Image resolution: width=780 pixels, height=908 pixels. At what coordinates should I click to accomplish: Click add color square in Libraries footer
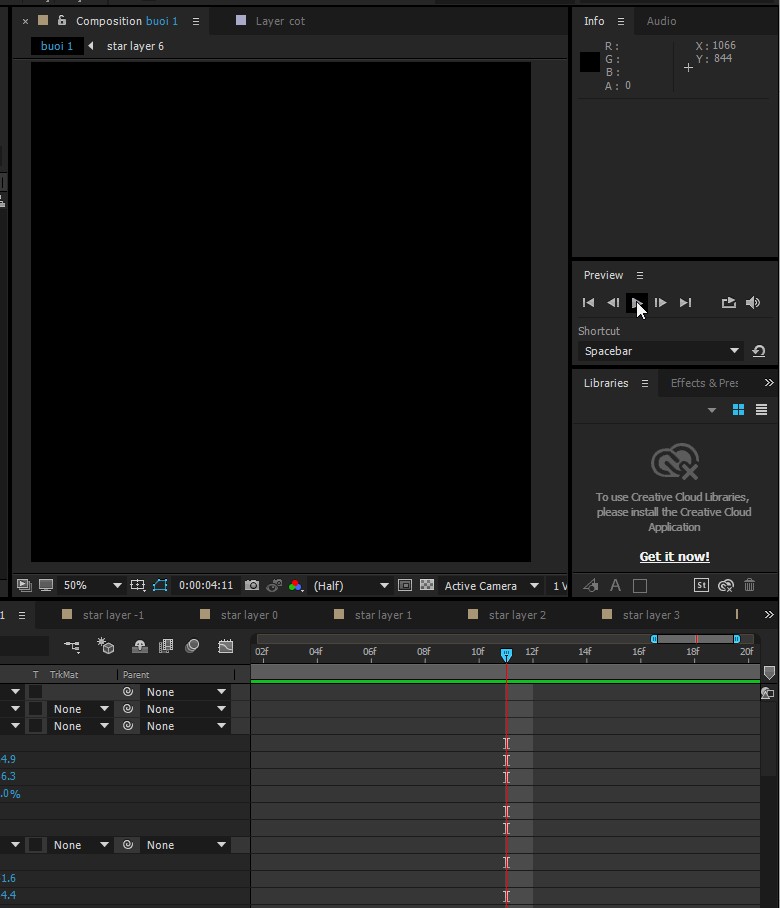(640, 586)
